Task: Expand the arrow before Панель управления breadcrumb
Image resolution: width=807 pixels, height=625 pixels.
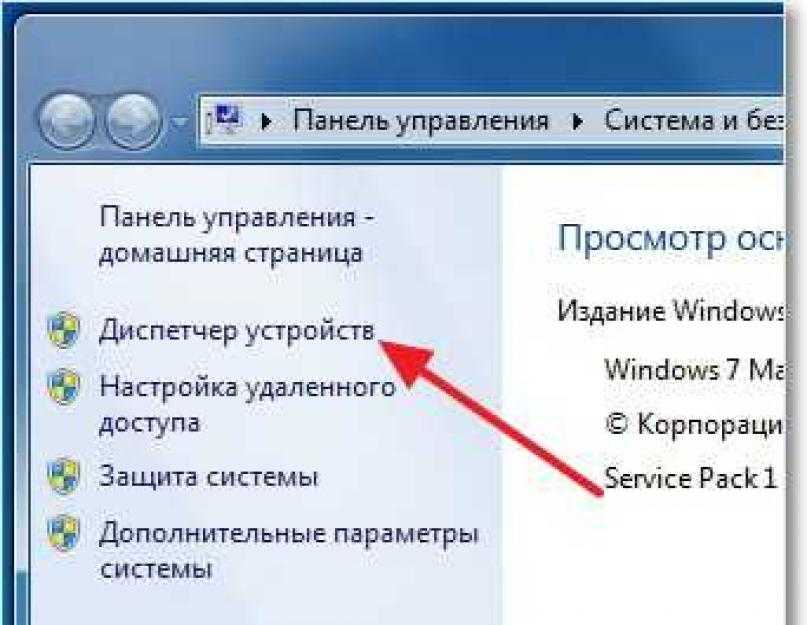Action: (x=266, y=121)
